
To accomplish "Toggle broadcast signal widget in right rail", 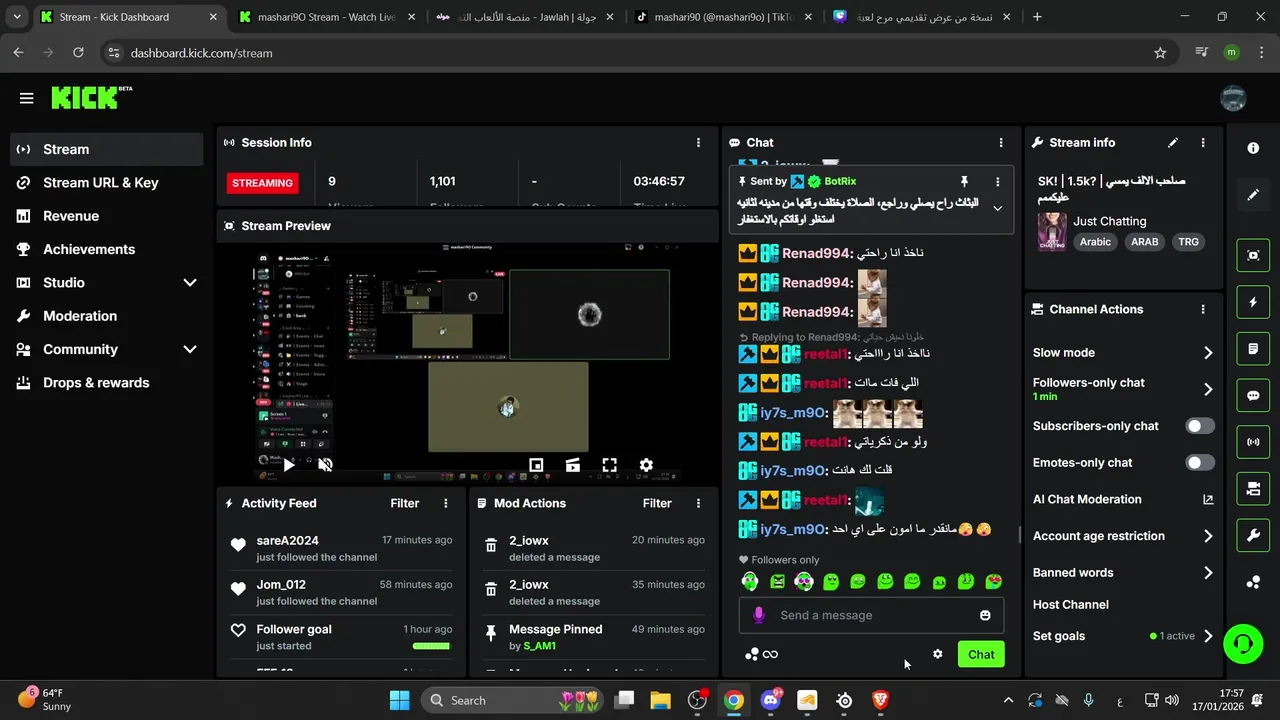I will point(1253,442).
